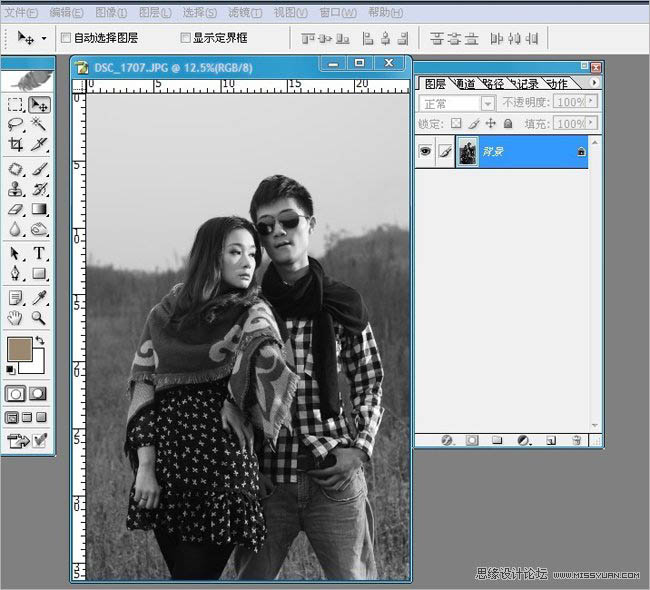Switch to the 通道 channels tab

464,84
